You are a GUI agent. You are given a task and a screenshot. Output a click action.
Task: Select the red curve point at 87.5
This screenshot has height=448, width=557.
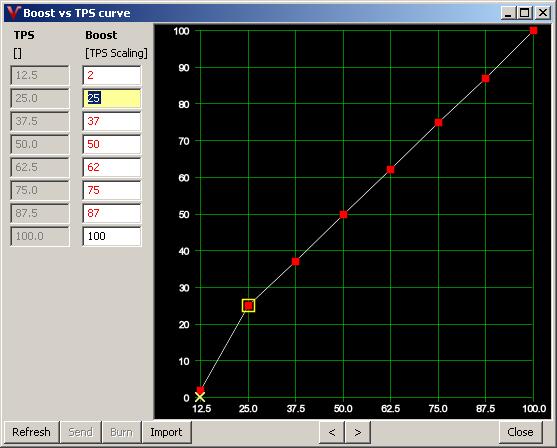point(486,79)
